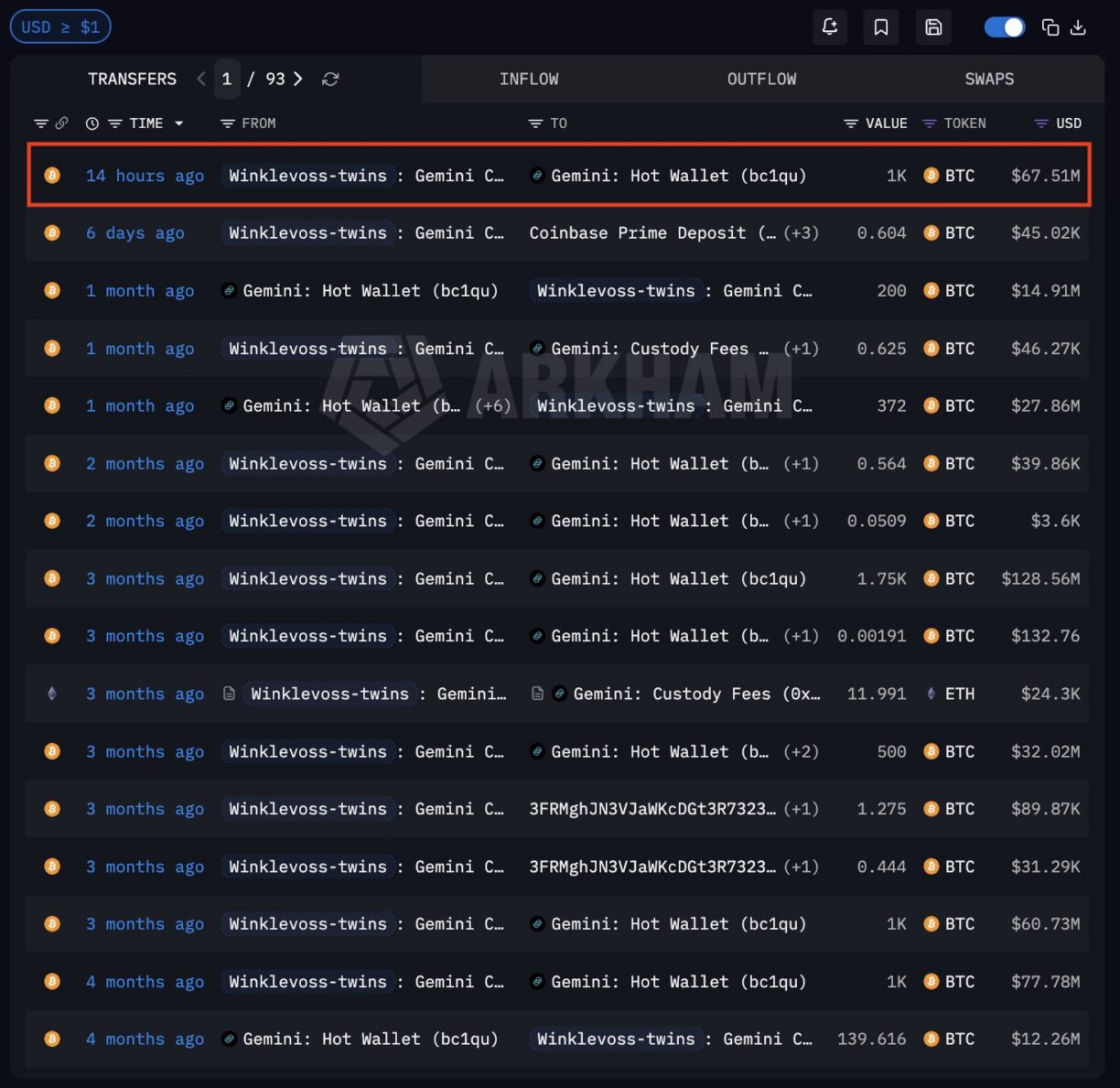
Task: Click the BTC token in the $67.51M row
Action: pyautogui.click(x=949, y=176)
